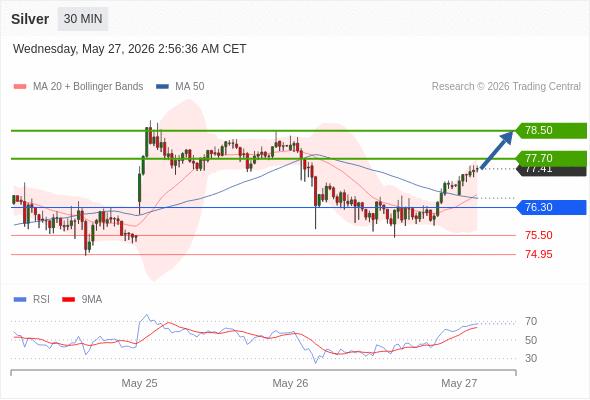The image size is (590, 400).
Task: Click the red 9MA legend marker
Action: [x=68, y=300]
